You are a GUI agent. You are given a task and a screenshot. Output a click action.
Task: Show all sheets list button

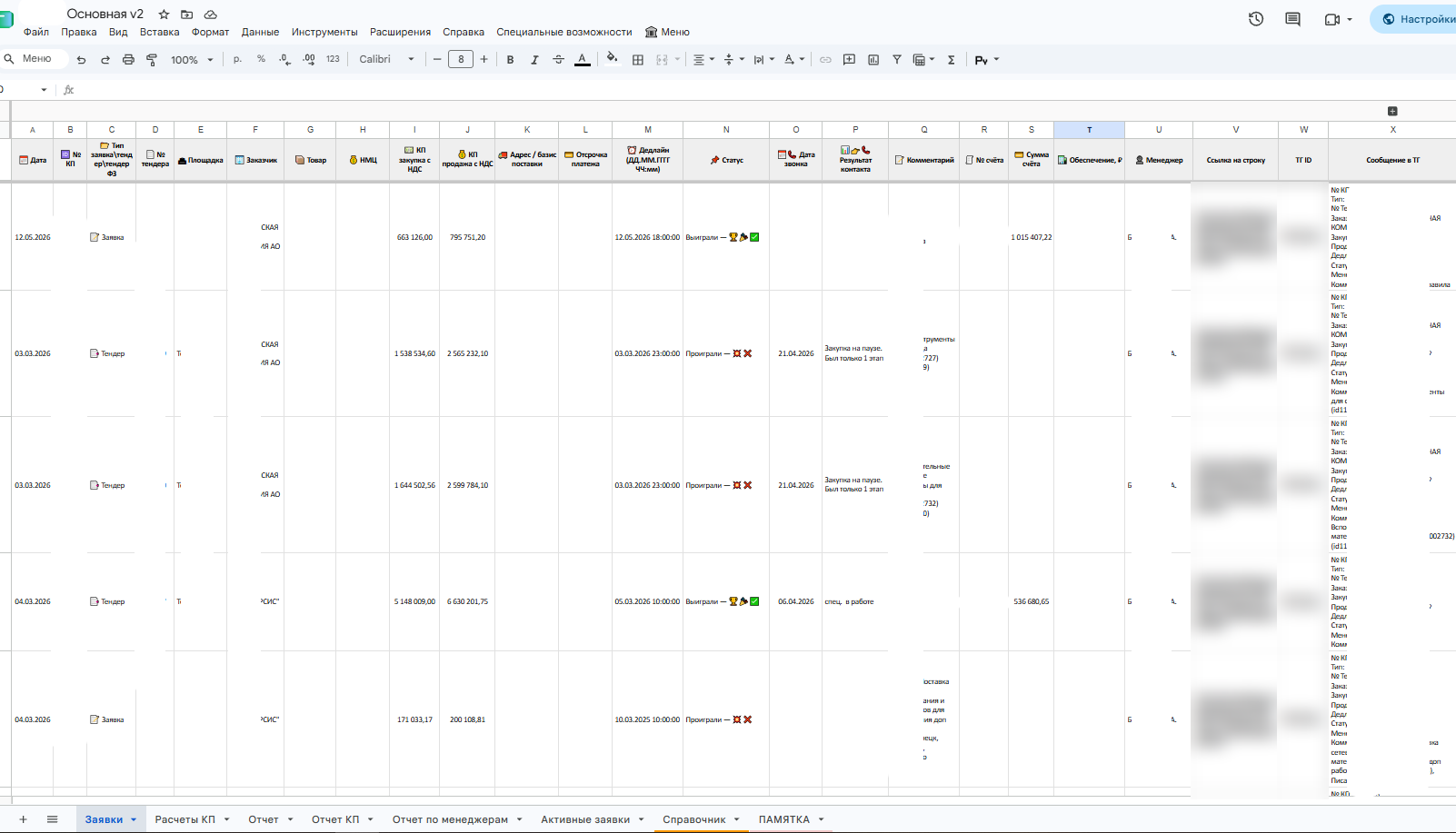point(52,819)
